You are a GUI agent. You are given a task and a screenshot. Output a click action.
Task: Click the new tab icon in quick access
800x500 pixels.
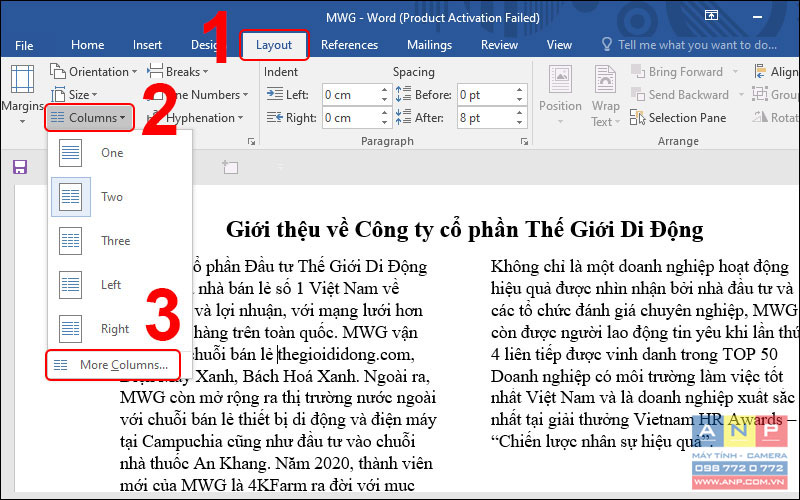pos(230,167)
